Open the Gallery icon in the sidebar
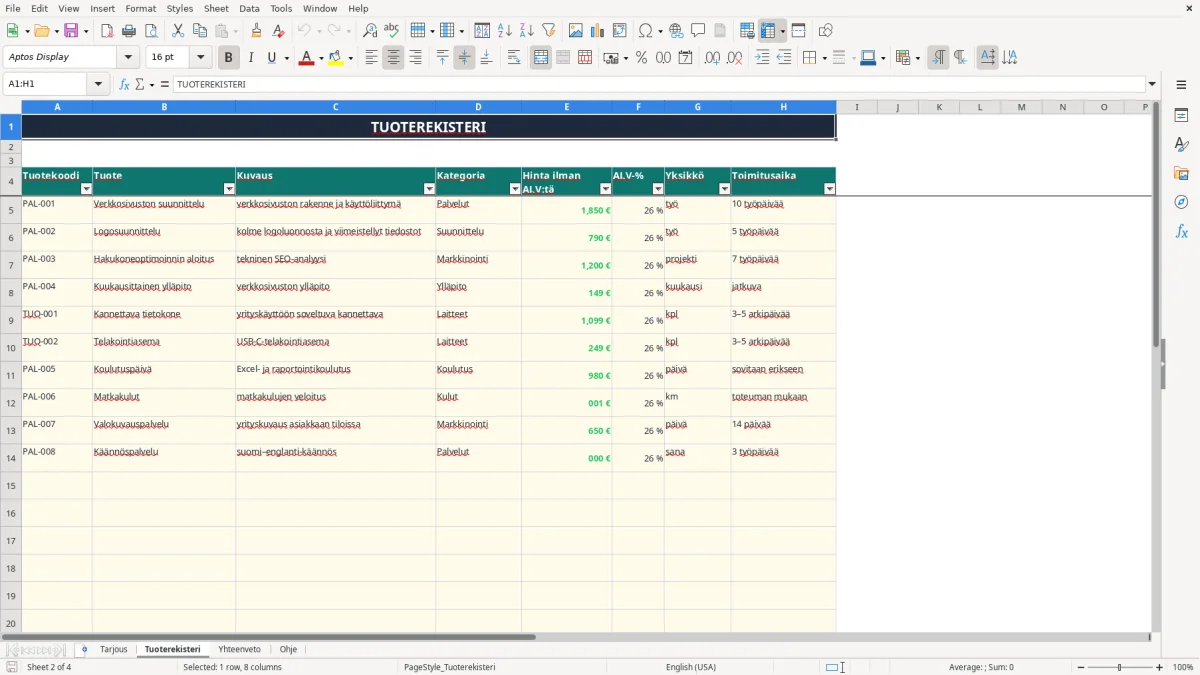This screenshot has height=675, width=1200. pos(1181,173)
